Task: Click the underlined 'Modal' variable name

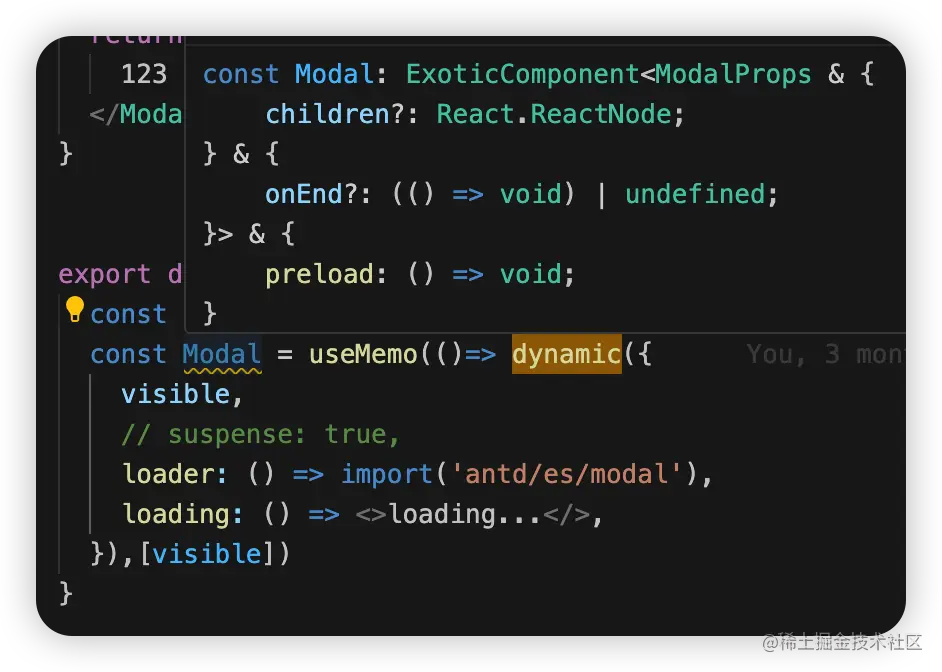Action: tap(222, 354)
